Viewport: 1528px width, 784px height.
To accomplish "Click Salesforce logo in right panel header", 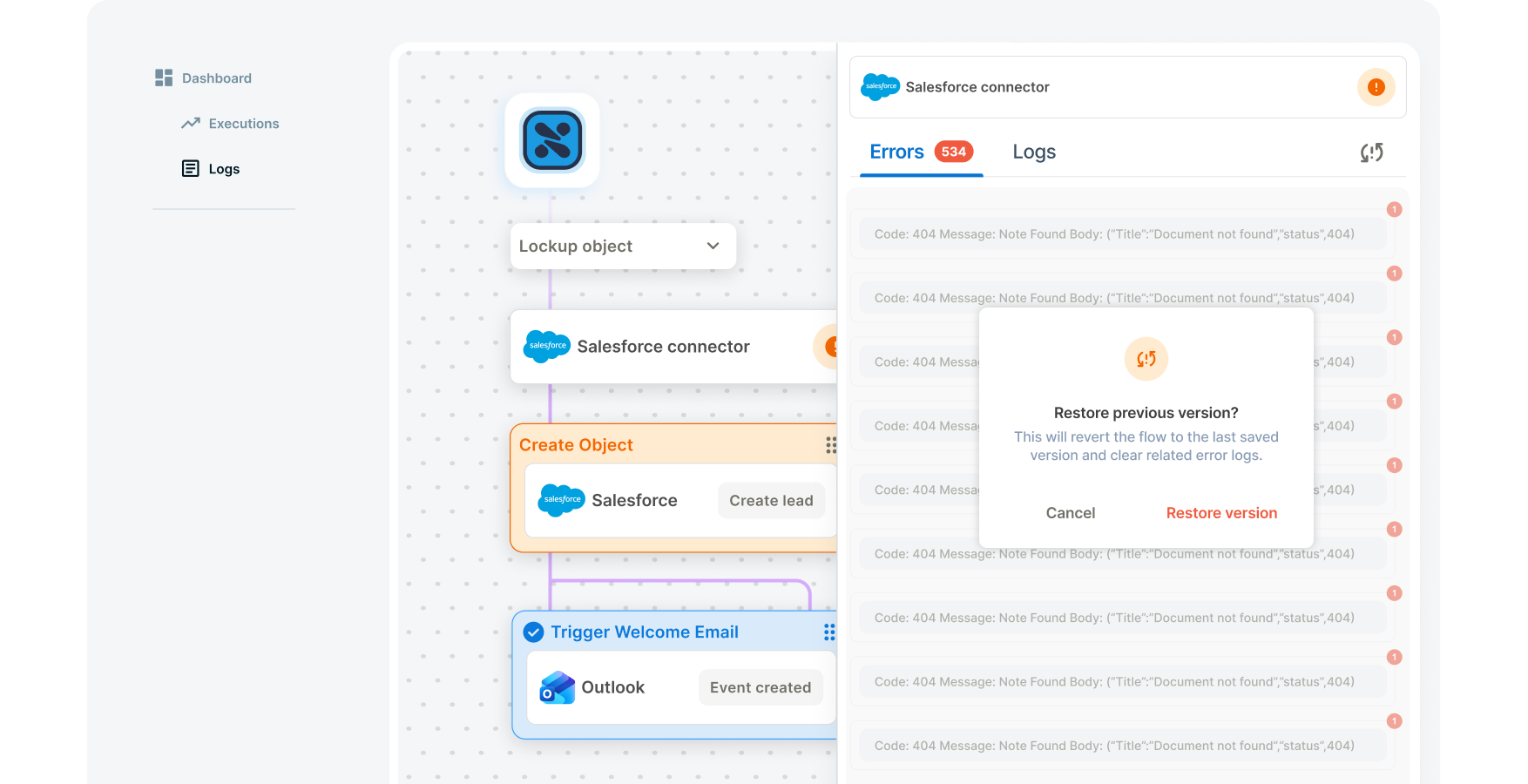I will tap(881, 87).
